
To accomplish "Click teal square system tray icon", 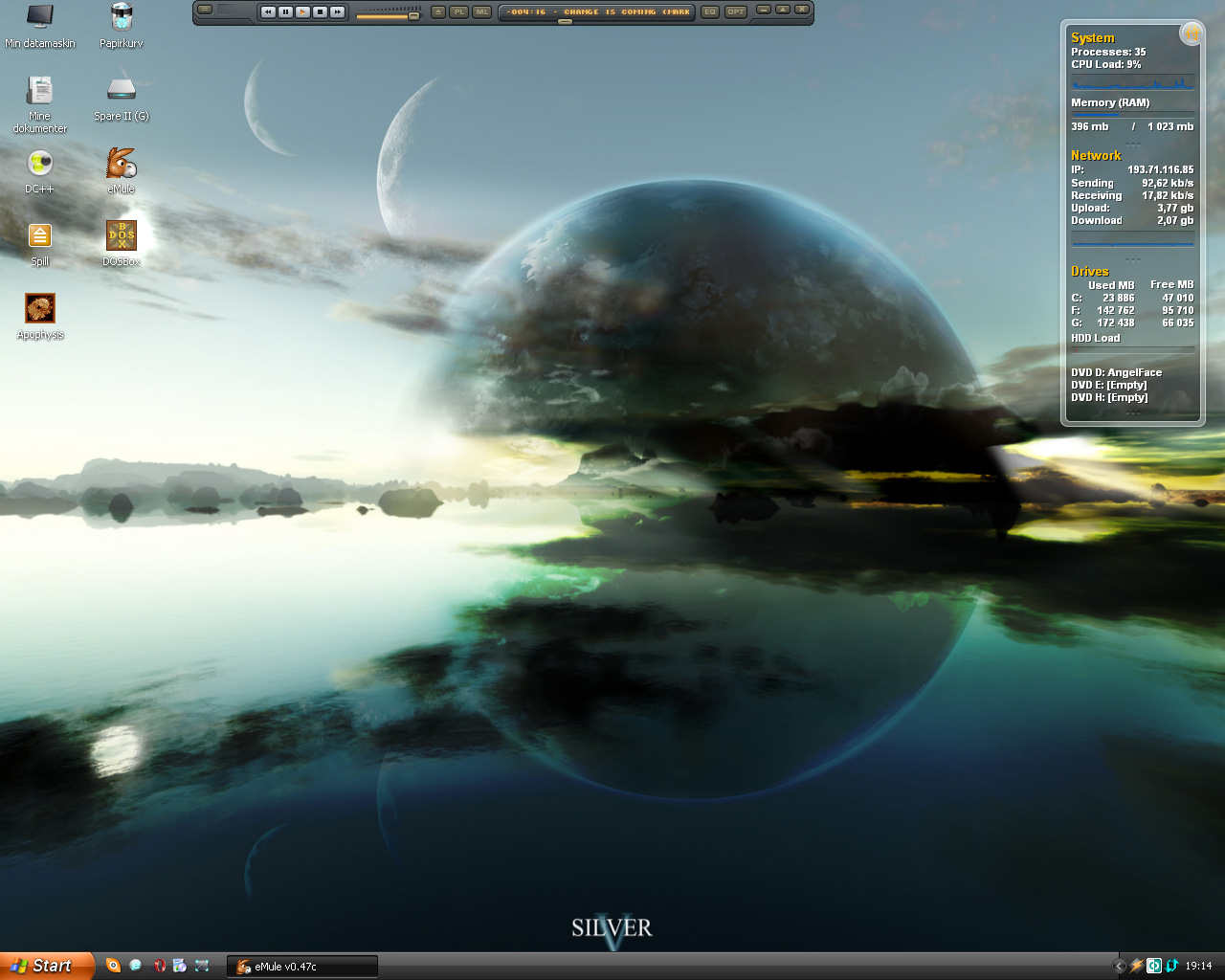I will click(1154, 966).
